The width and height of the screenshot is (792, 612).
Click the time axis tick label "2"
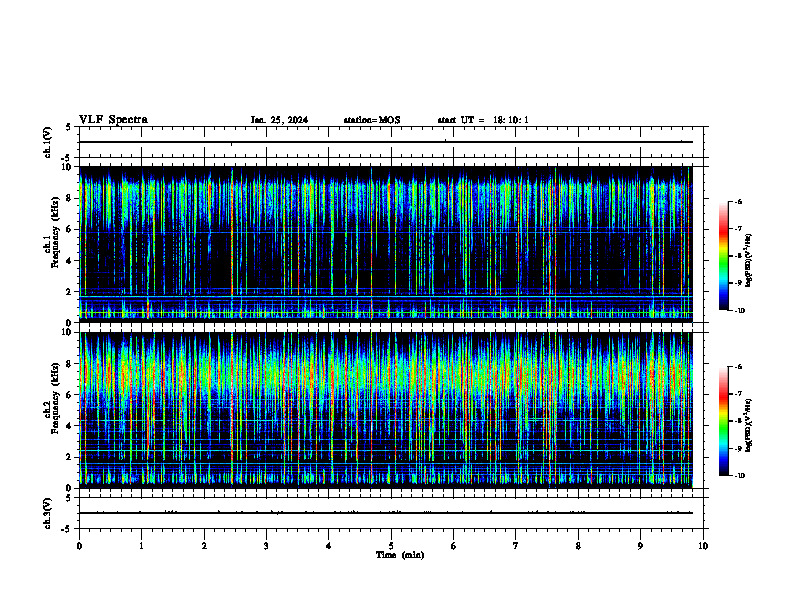[x=204, y=546]
